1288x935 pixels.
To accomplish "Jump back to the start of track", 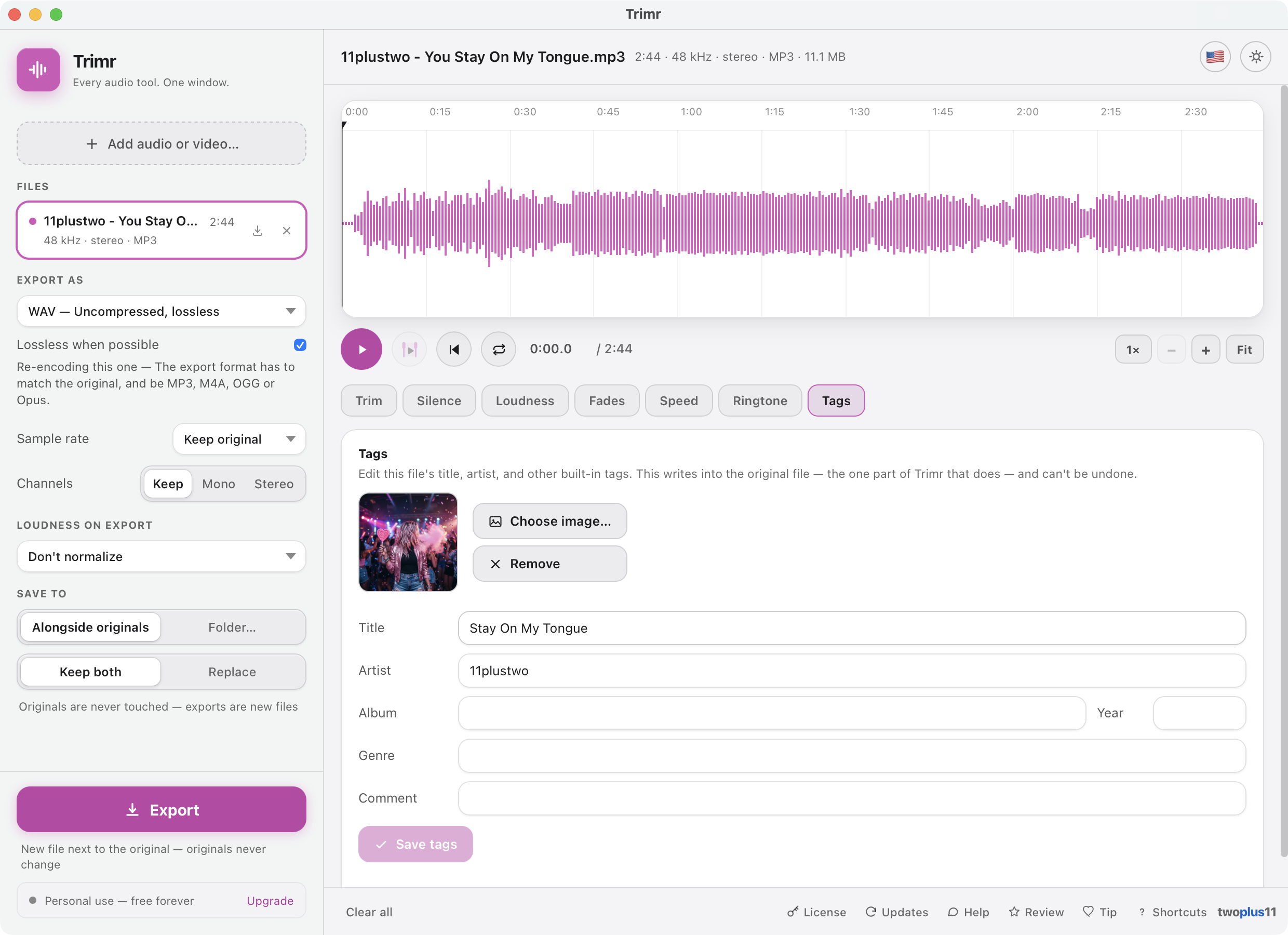I will pyautogui.click(x=454, y=350).
